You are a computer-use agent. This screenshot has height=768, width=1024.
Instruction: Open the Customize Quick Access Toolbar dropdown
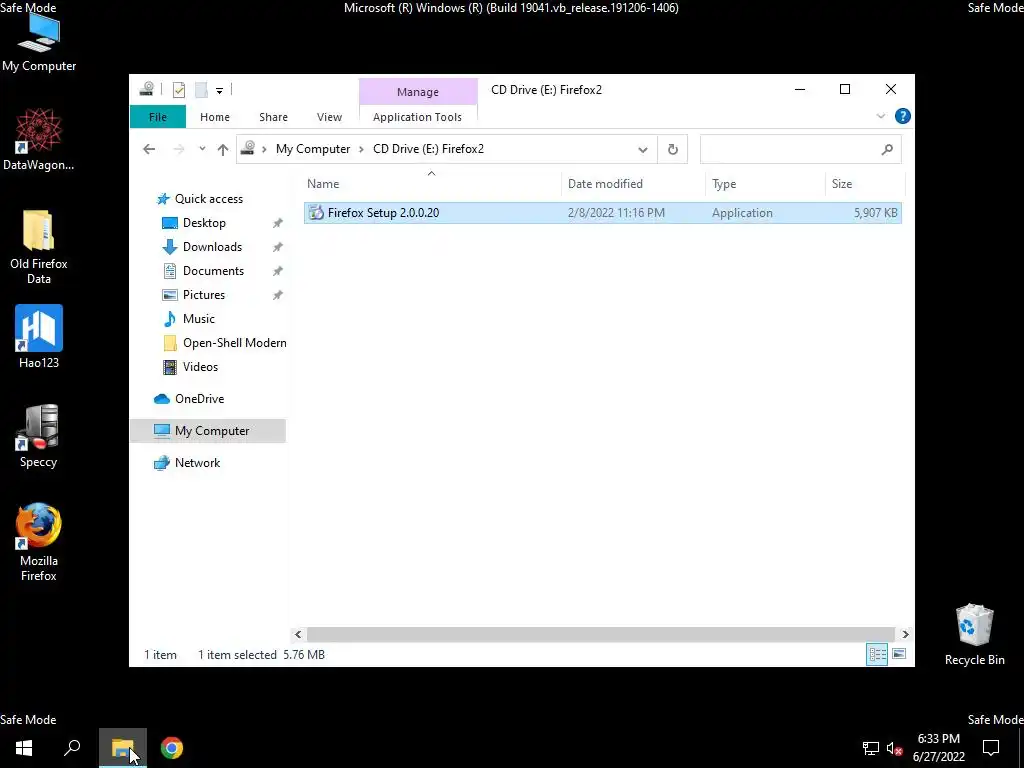pos(219,90)
